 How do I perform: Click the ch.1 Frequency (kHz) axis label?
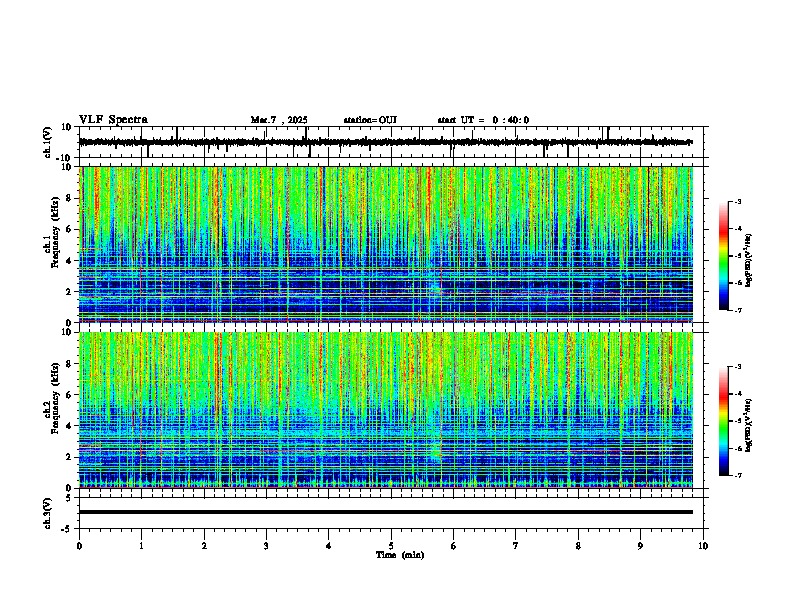point(52,233)
